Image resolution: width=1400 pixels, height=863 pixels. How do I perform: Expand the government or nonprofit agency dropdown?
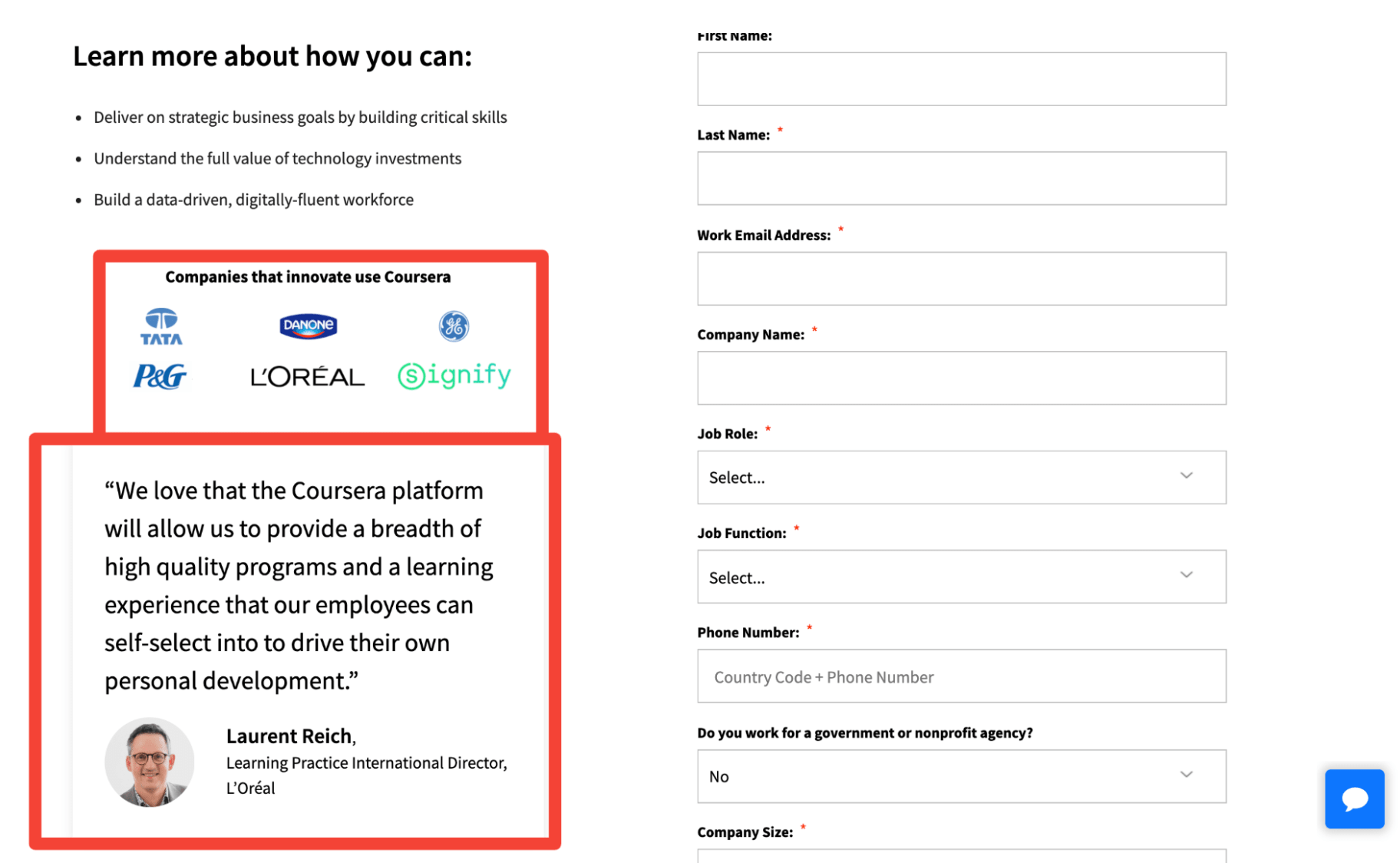(961, 776)
